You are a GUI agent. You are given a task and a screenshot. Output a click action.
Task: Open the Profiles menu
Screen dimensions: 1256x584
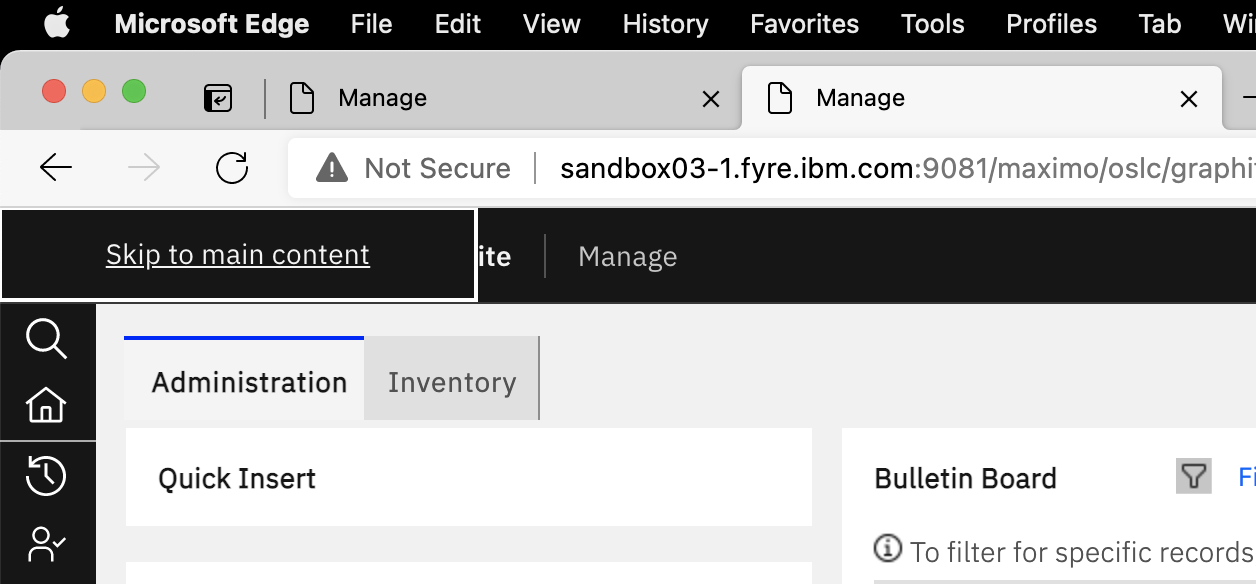1050,24
